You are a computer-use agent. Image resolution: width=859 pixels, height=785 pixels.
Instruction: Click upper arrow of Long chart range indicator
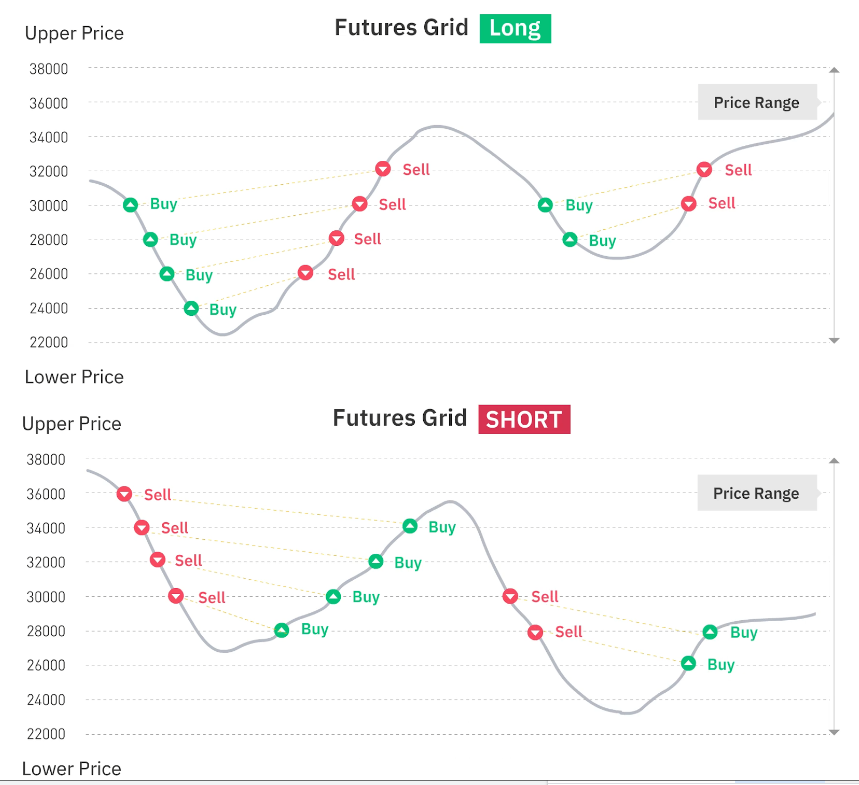pos(834,70)
